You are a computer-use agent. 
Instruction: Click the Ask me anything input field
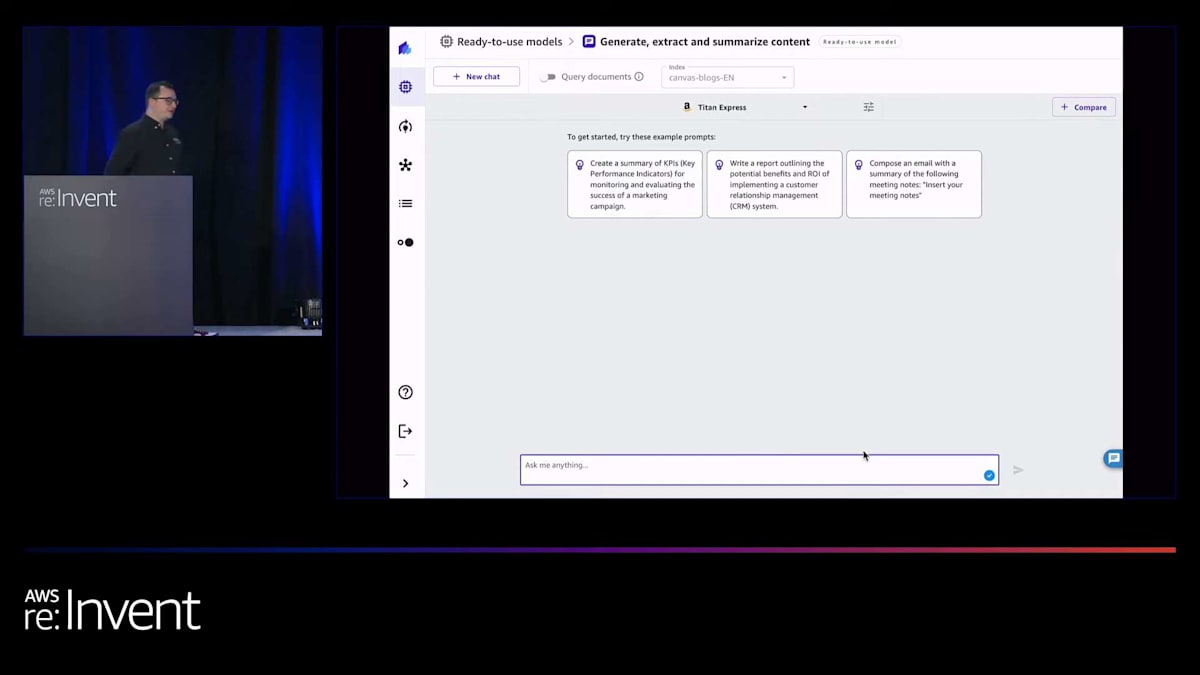759,470
